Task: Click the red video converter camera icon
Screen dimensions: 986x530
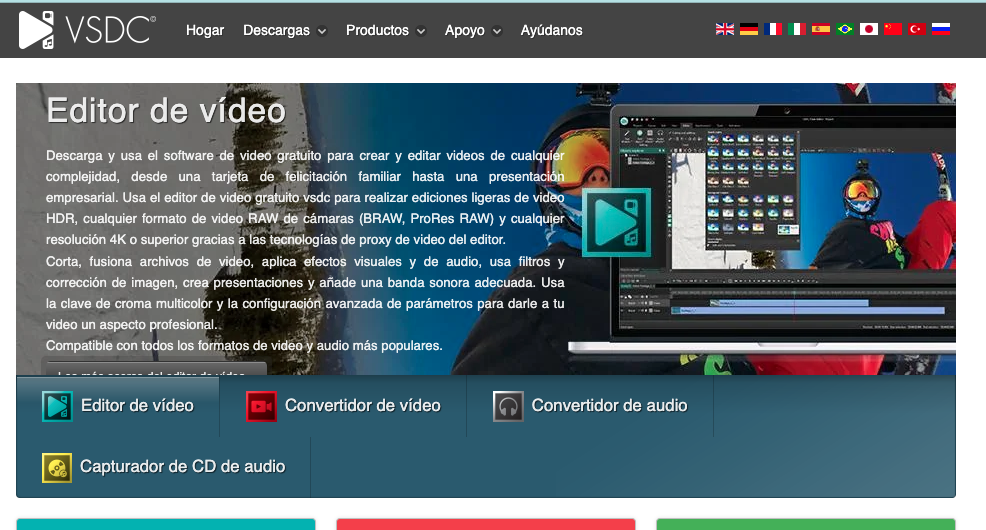Action: [x=261, y=406]
